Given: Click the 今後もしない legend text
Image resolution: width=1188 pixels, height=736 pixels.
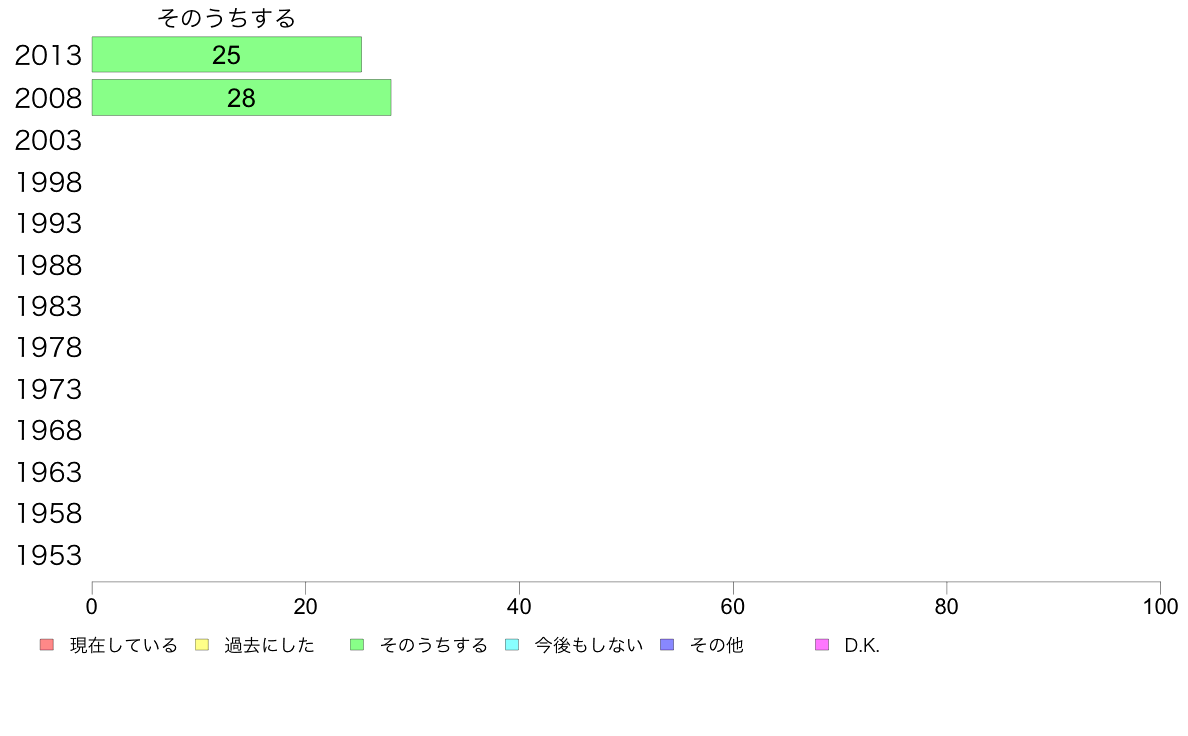Looking at the screenshot, I should [589, 646].
